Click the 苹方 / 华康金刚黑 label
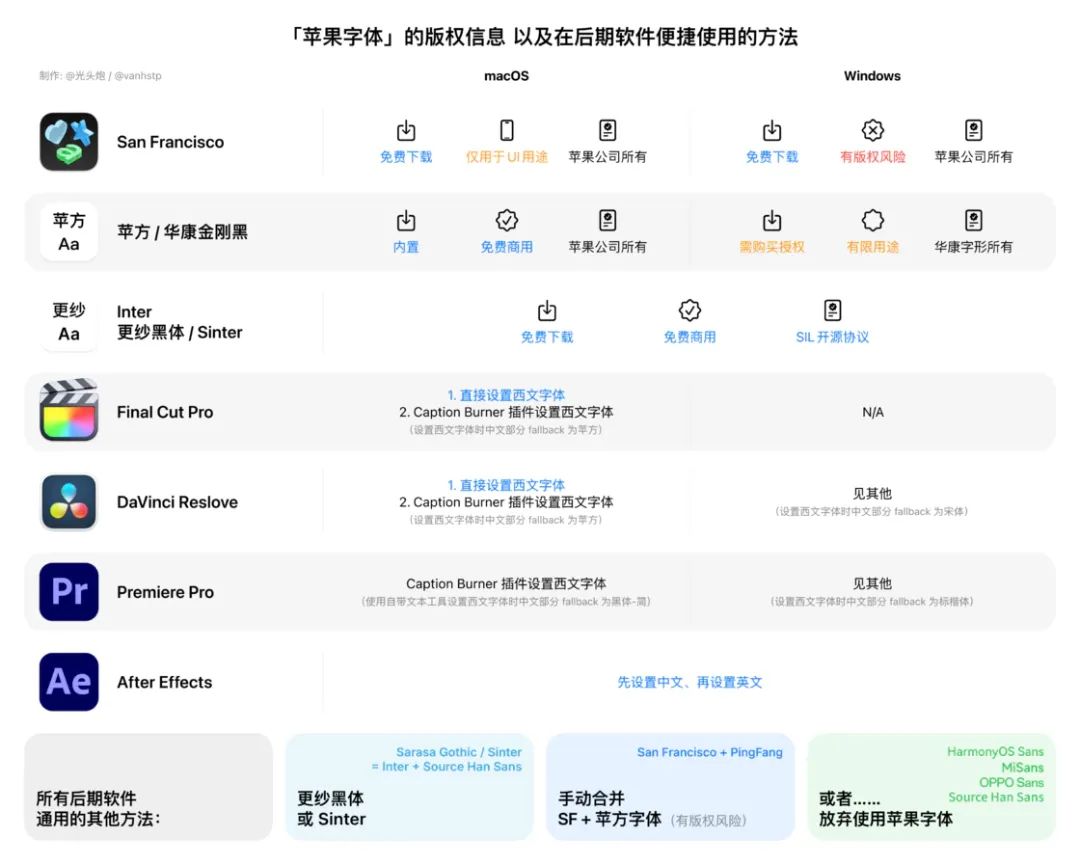The height and width of the screenshot is (865, 1080). (182, 232)
